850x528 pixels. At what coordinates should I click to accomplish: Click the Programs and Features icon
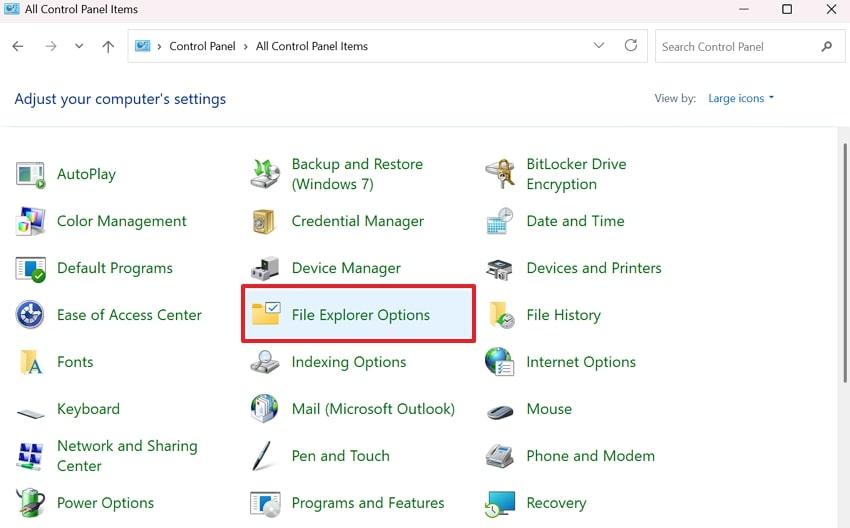[265, 504]
